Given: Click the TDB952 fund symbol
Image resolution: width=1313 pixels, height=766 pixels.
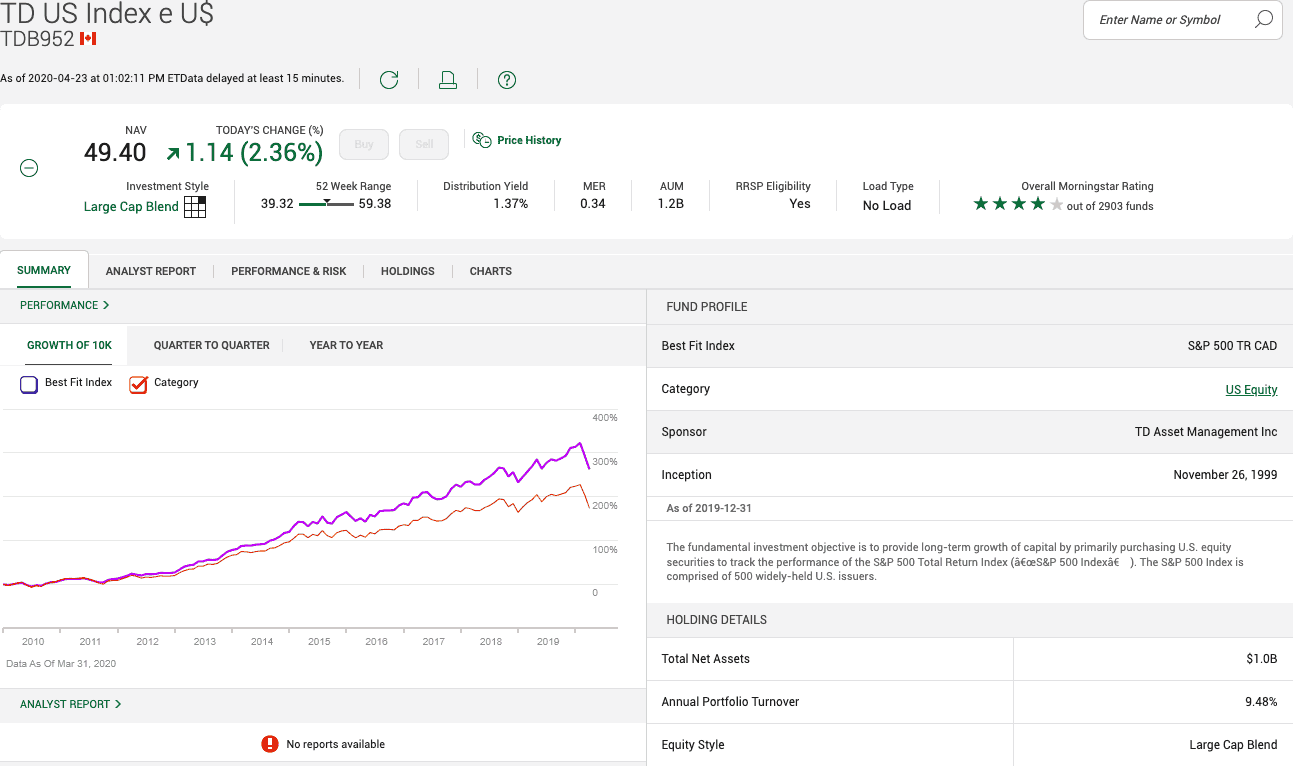Looking at the screenshot, I should point(37,39).
